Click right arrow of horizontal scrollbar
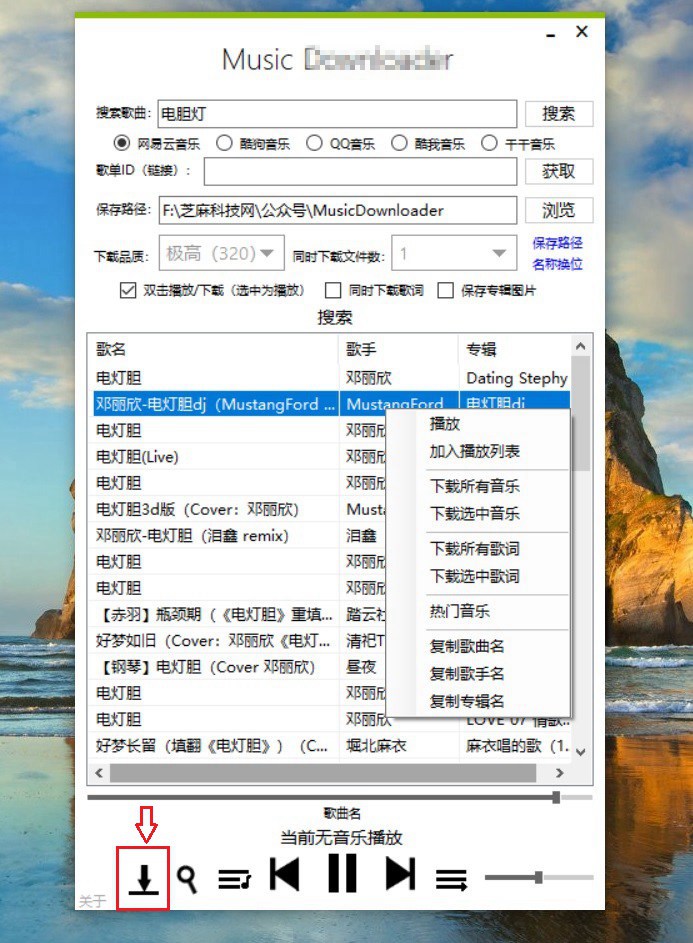Image resolution: width=693 pixels, height=943 pixels. [x=559, y=773]
